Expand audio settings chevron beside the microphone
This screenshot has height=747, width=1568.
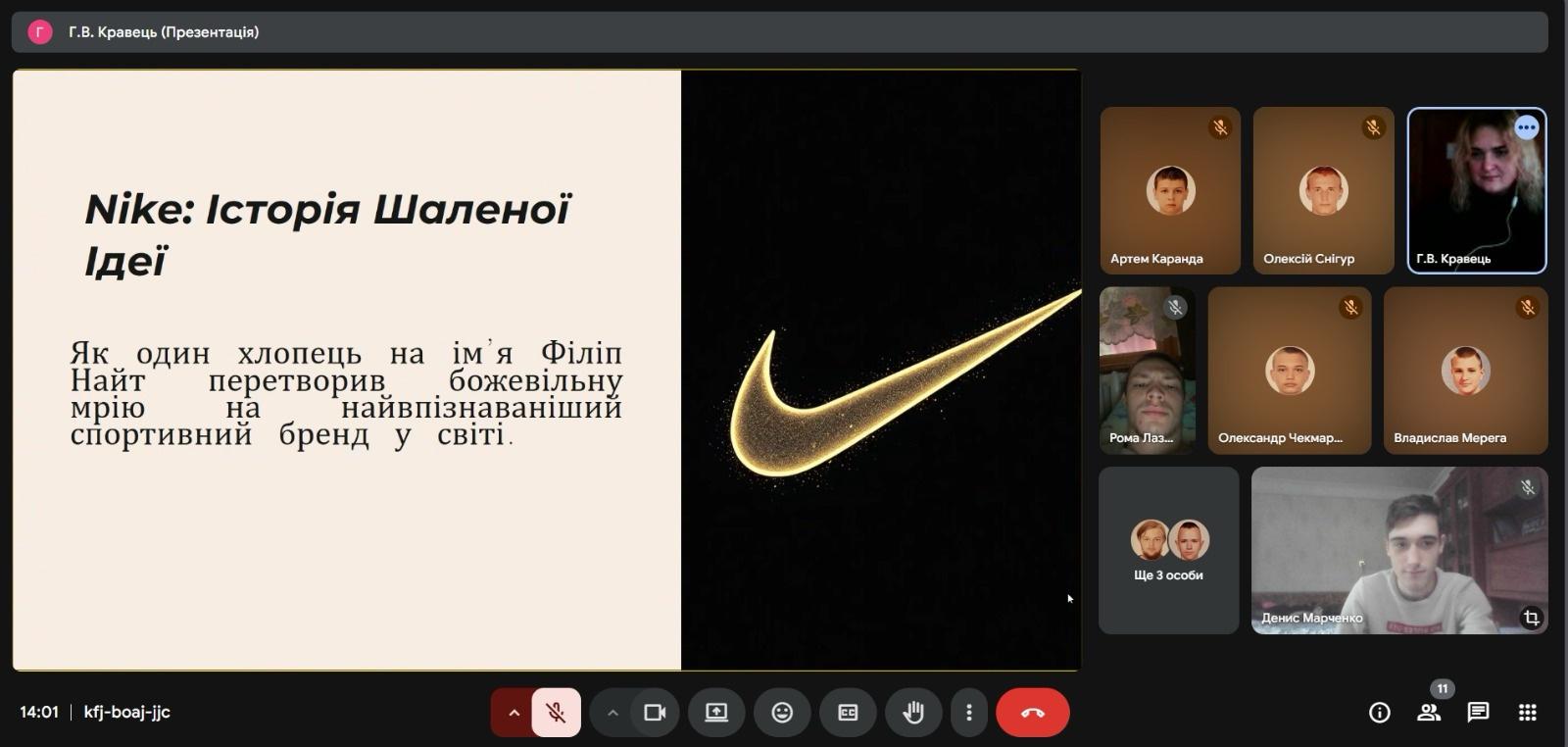[x=513, y=713]
